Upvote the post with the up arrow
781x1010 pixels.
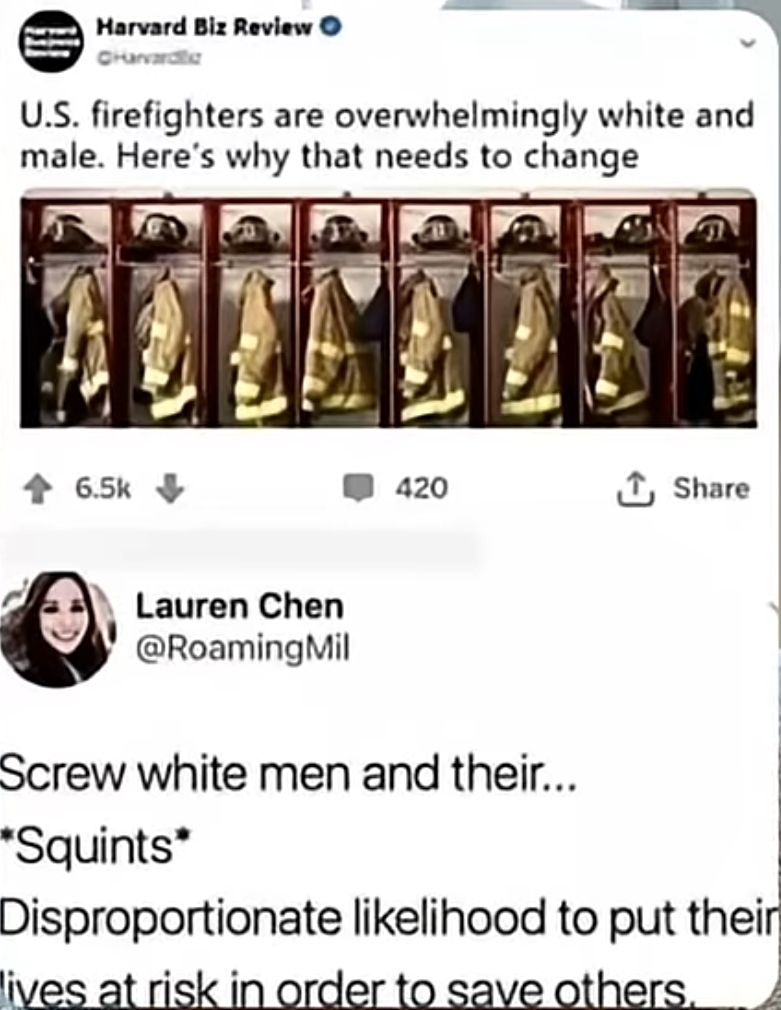click(x=38, y=489)
